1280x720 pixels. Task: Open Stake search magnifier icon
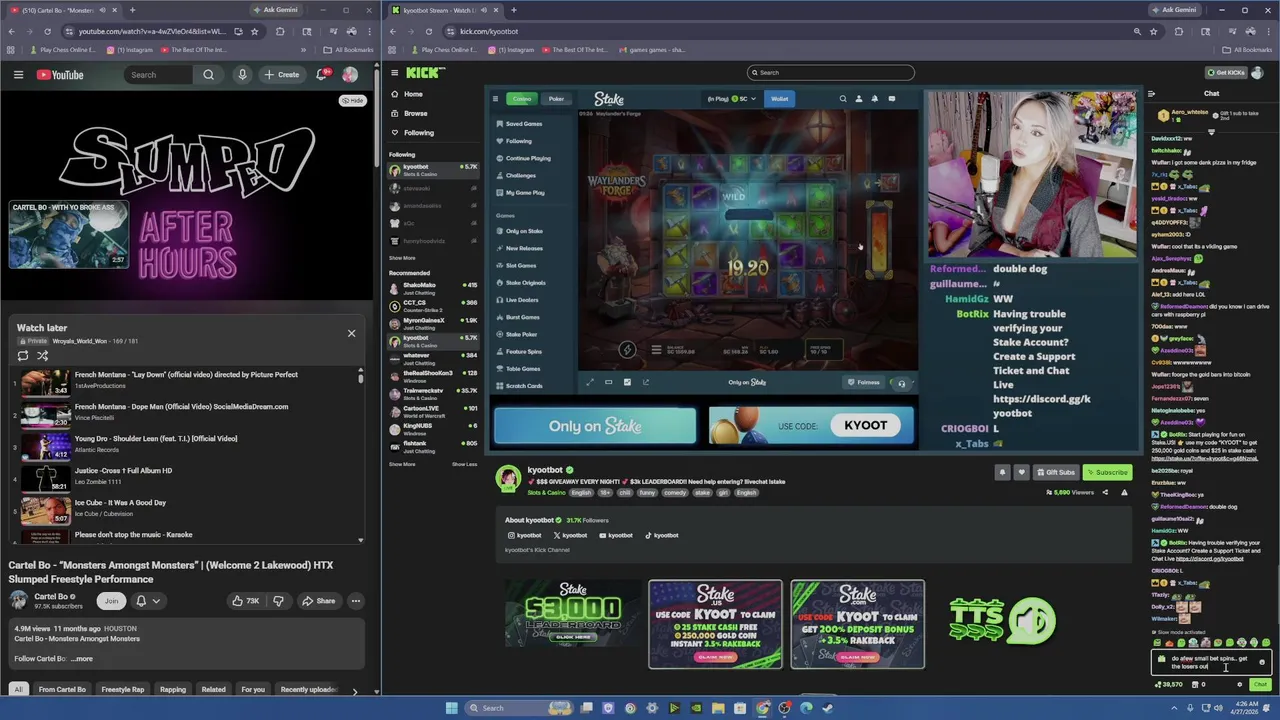(x=843, y=99)
